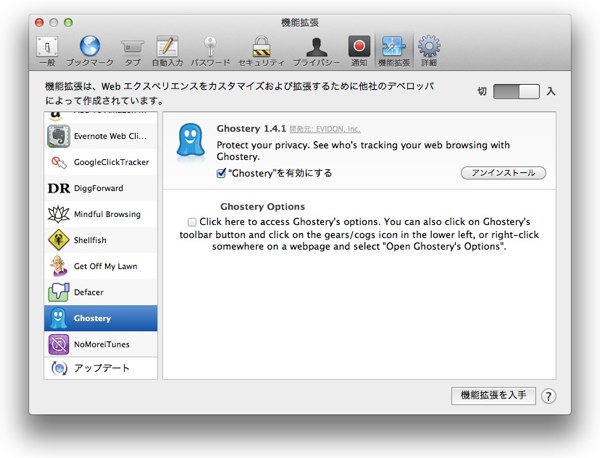
Task: Select Evernote Web Clipper extension in list
Action: click(101, 136)
